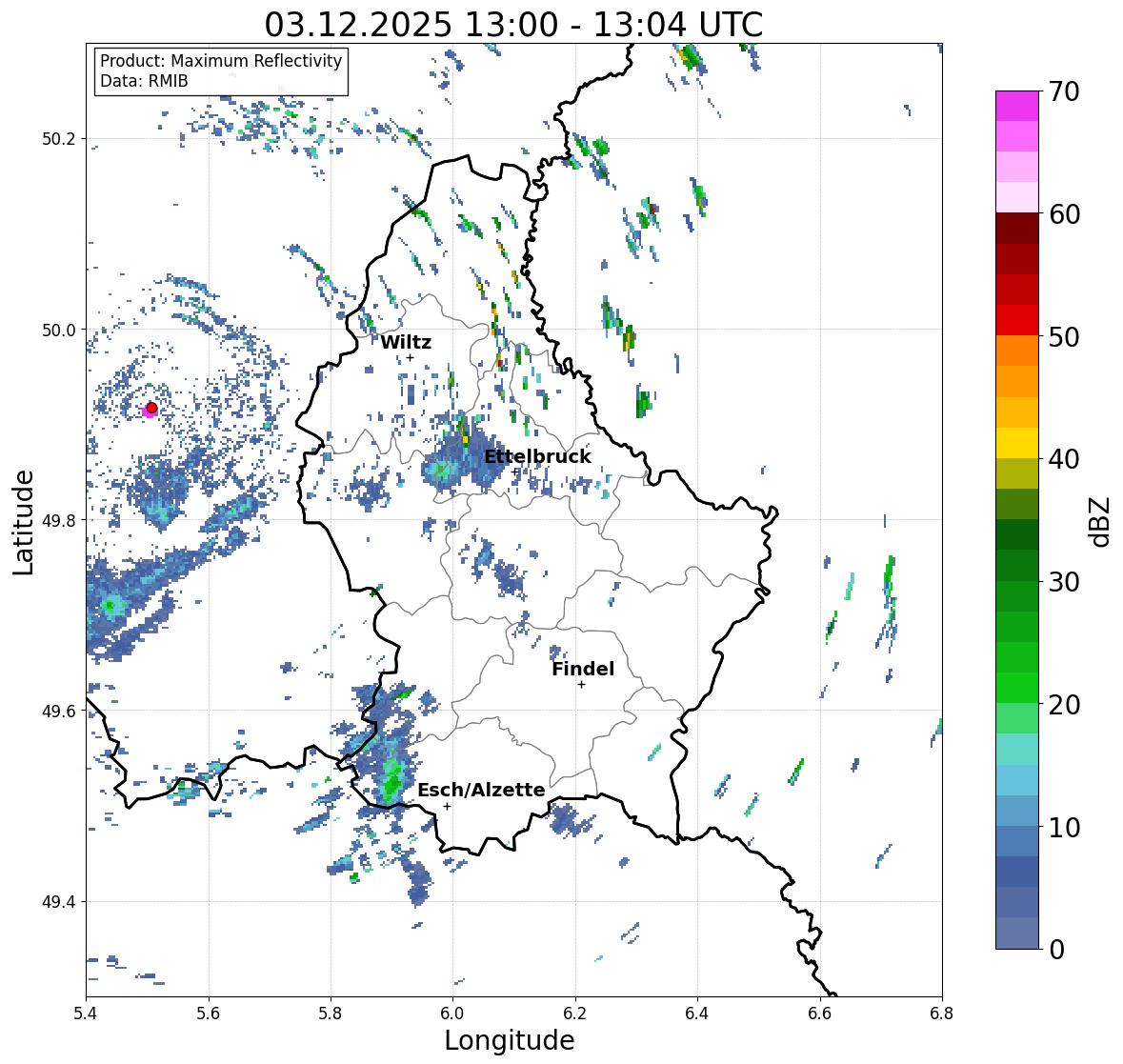Screen dimensions: 1123x1064
Task: Click latitude tick label 49.6
Action: [59, 711]
